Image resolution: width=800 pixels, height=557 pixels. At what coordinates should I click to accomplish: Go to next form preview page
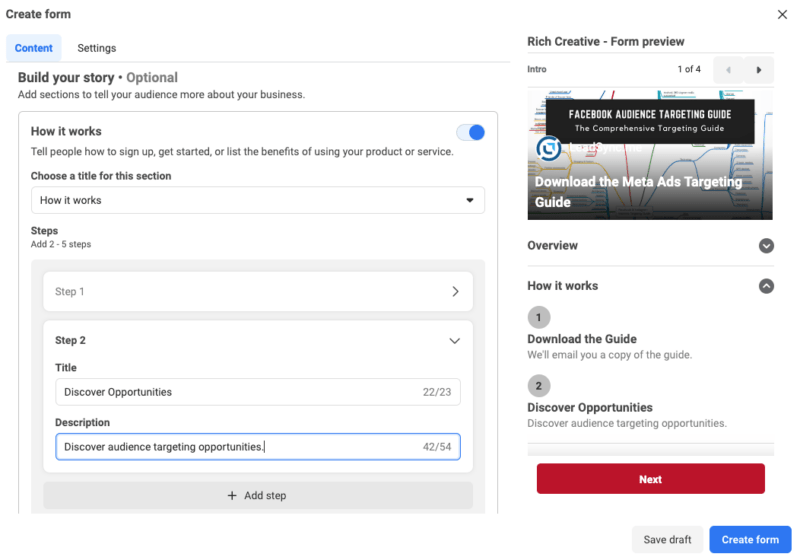(x=759, y=70)
